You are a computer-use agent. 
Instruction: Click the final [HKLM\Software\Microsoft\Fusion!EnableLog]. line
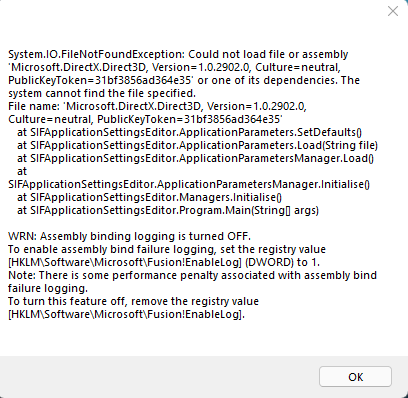click(x=127, y=314)
